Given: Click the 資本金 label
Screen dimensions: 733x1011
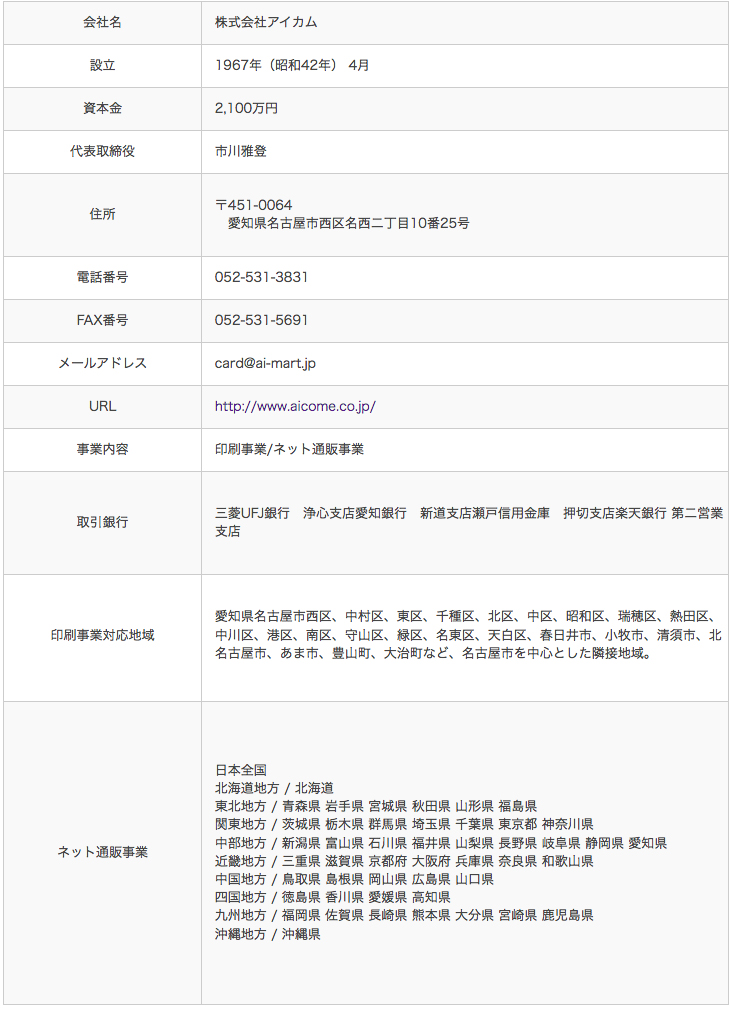Looking at the screenshot, I should pos(103,109).
